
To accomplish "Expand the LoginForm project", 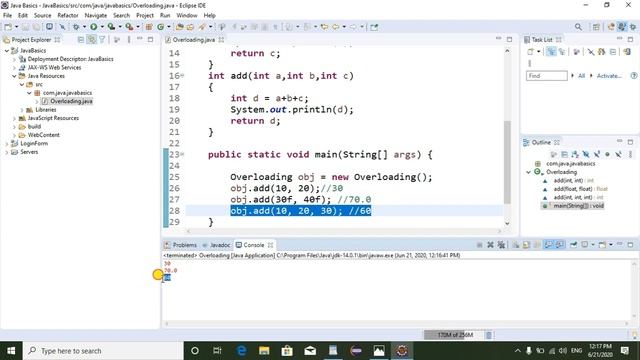I will click(x=7, y=144).
